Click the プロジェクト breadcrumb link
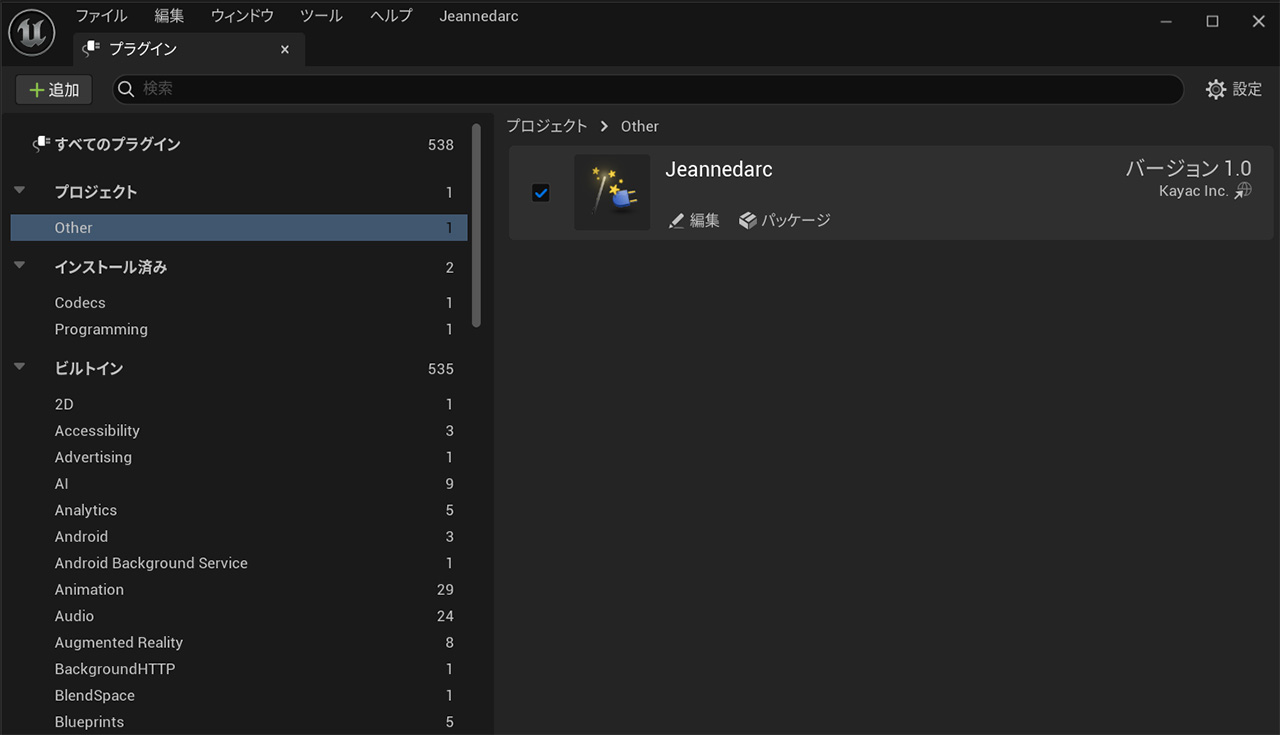This screenshot has width=1280, height=735. 547,126
